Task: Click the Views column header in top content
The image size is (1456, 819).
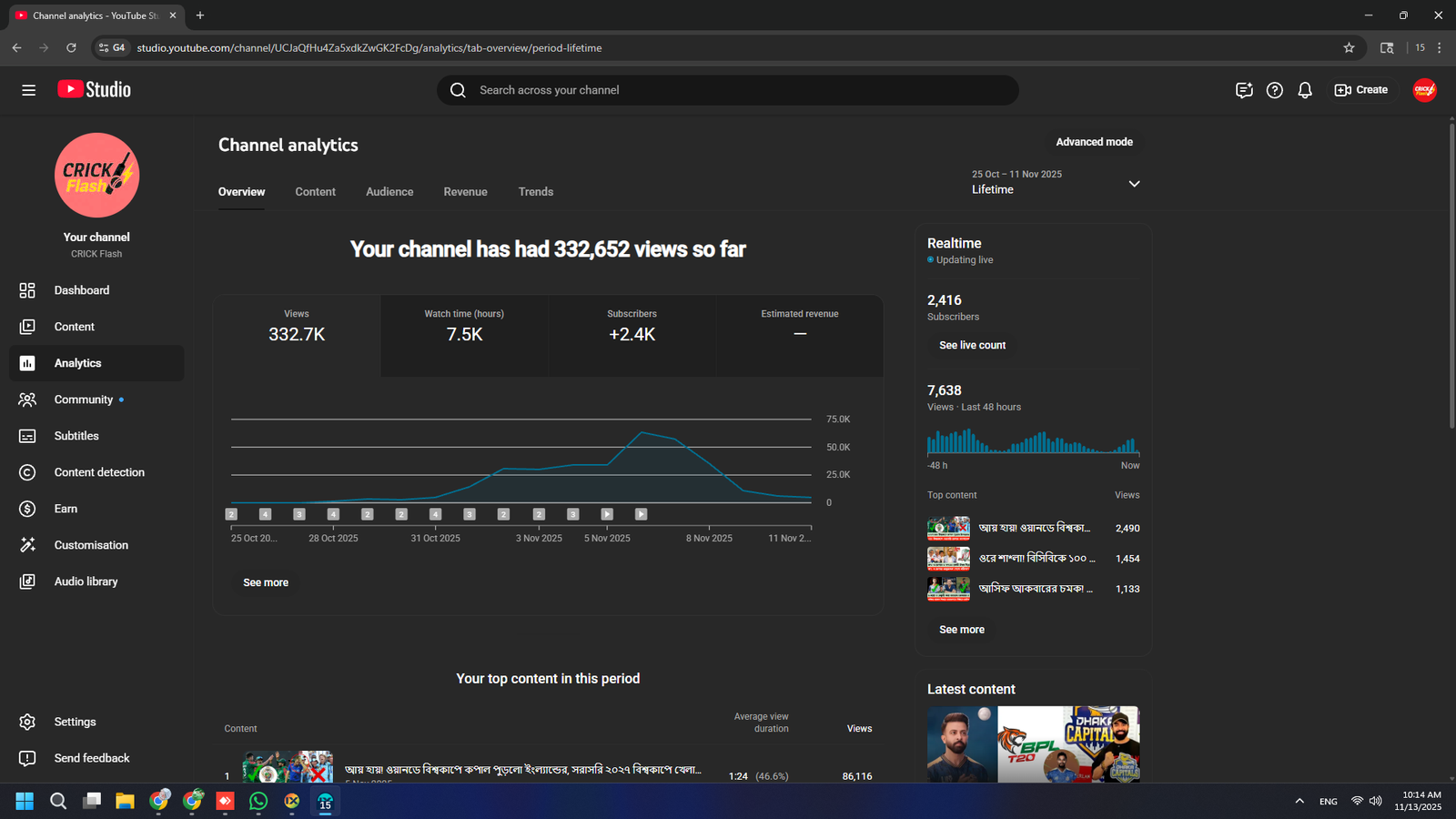Action: [x=859, y=729]
